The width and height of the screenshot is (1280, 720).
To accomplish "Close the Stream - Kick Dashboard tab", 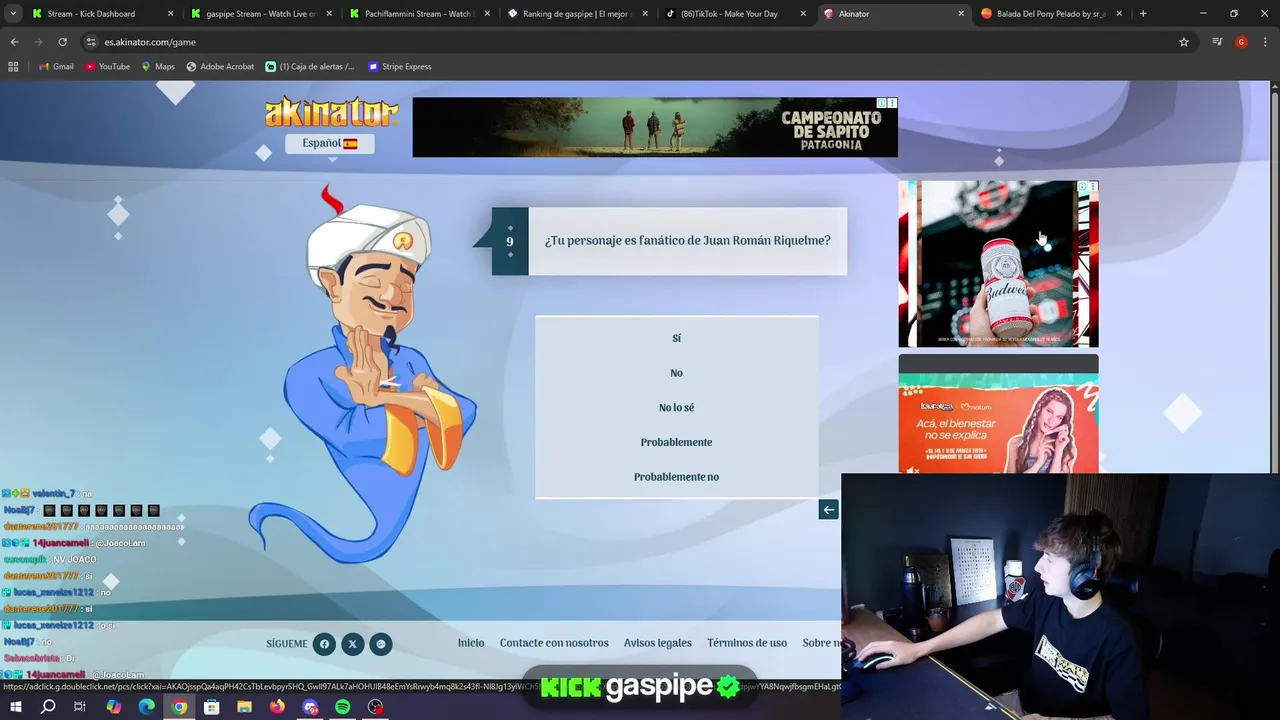I will (170, 14).
